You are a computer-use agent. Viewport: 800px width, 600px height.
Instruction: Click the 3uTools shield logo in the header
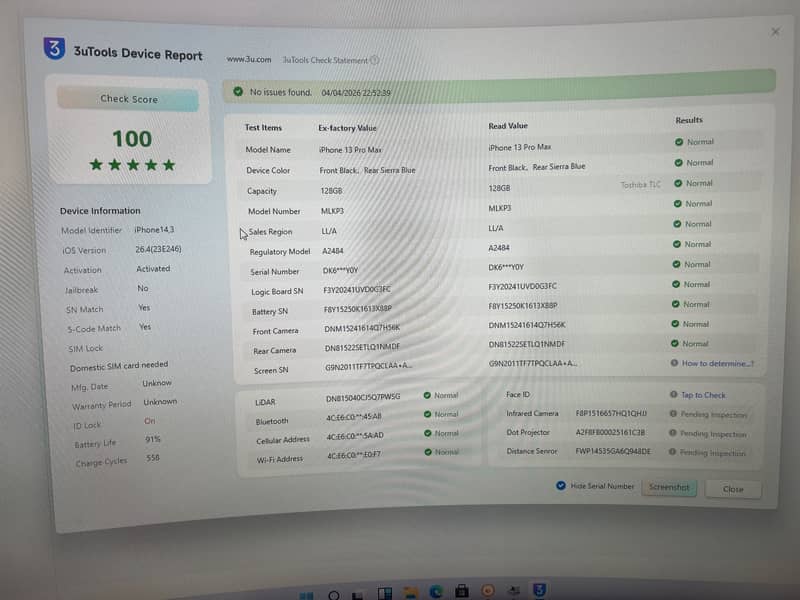tap(54, 48)
